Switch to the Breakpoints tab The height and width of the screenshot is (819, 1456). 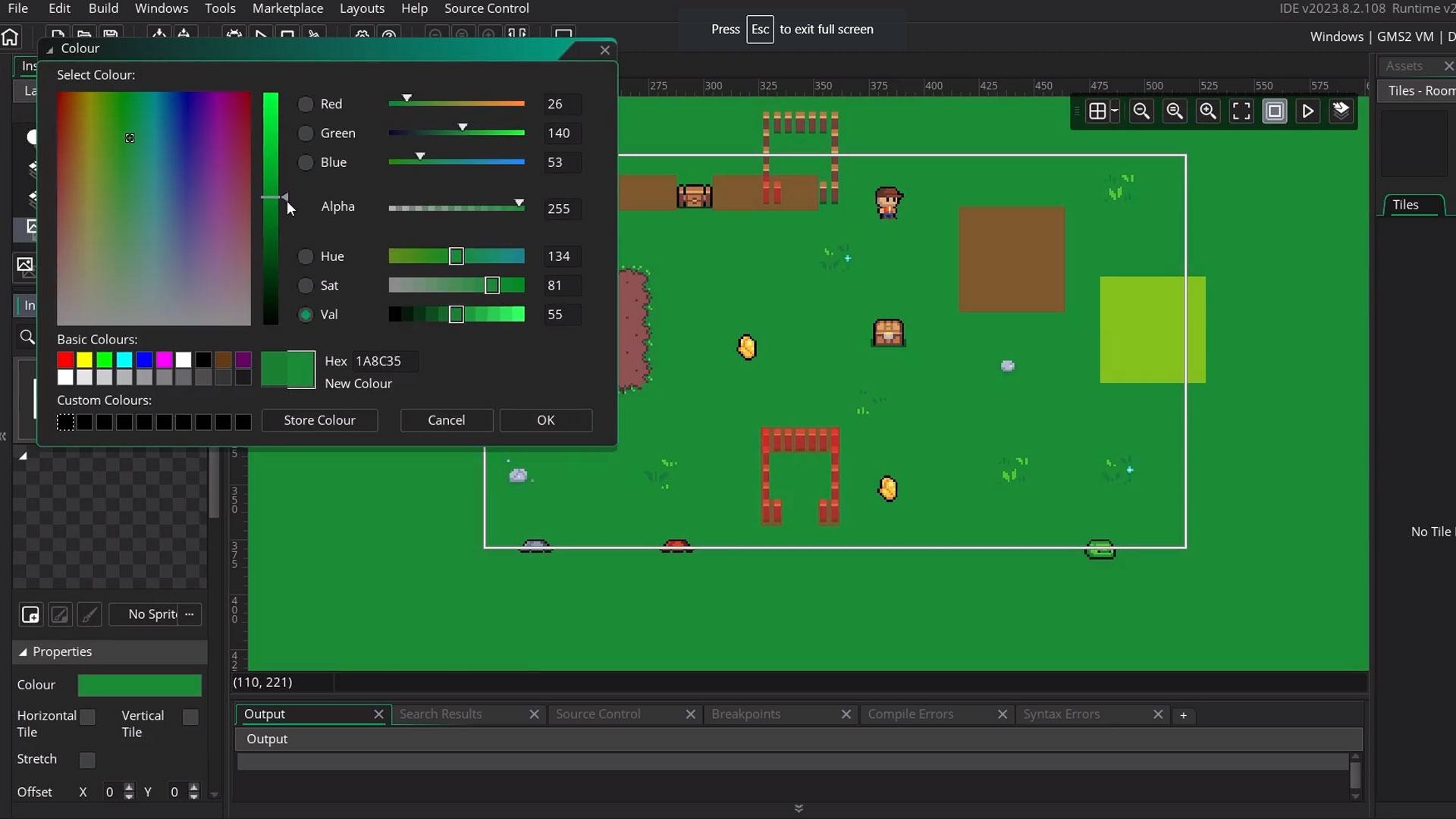point(746,714)
